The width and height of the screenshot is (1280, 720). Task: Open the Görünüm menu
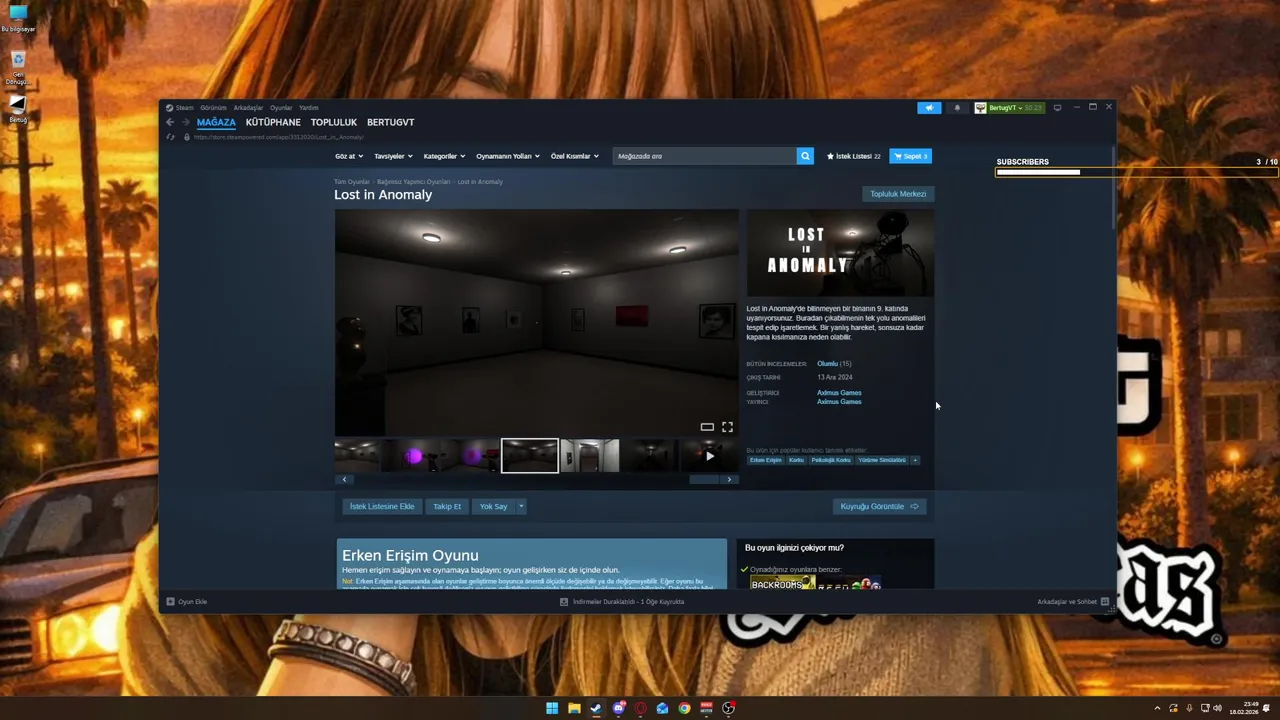point(213,107)
